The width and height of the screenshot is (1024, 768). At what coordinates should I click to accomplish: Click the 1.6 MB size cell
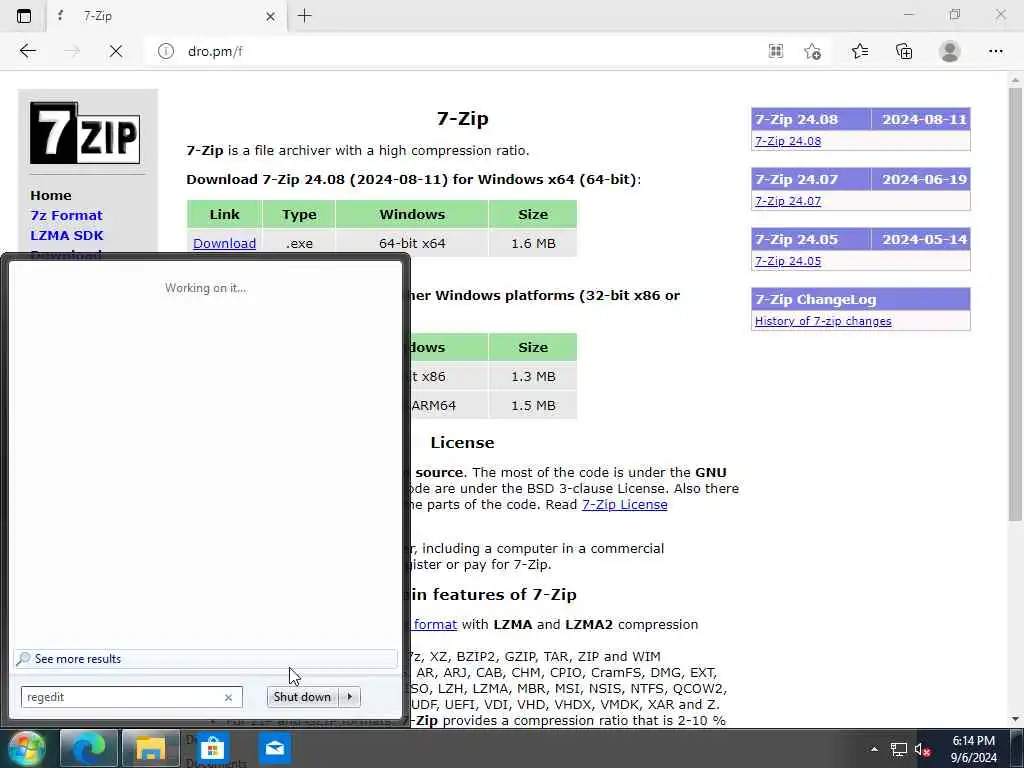click(533, 244)
